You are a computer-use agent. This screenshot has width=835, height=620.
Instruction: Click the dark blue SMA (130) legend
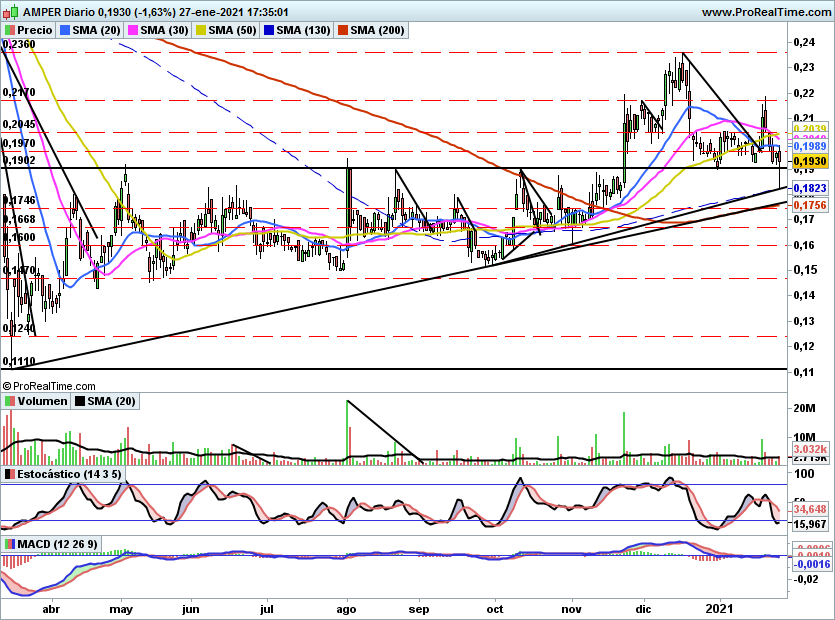coord(296,31)
